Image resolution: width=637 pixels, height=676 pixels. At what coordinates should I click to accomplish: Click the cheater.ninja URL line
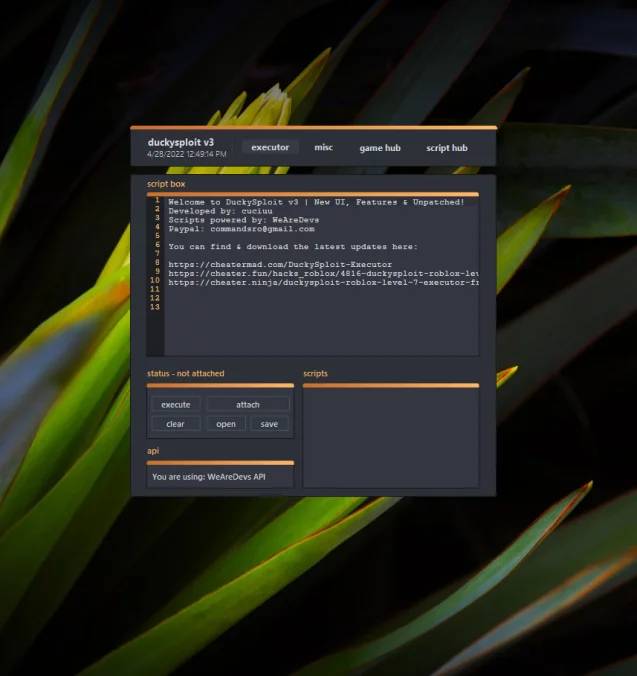point(323,282)
